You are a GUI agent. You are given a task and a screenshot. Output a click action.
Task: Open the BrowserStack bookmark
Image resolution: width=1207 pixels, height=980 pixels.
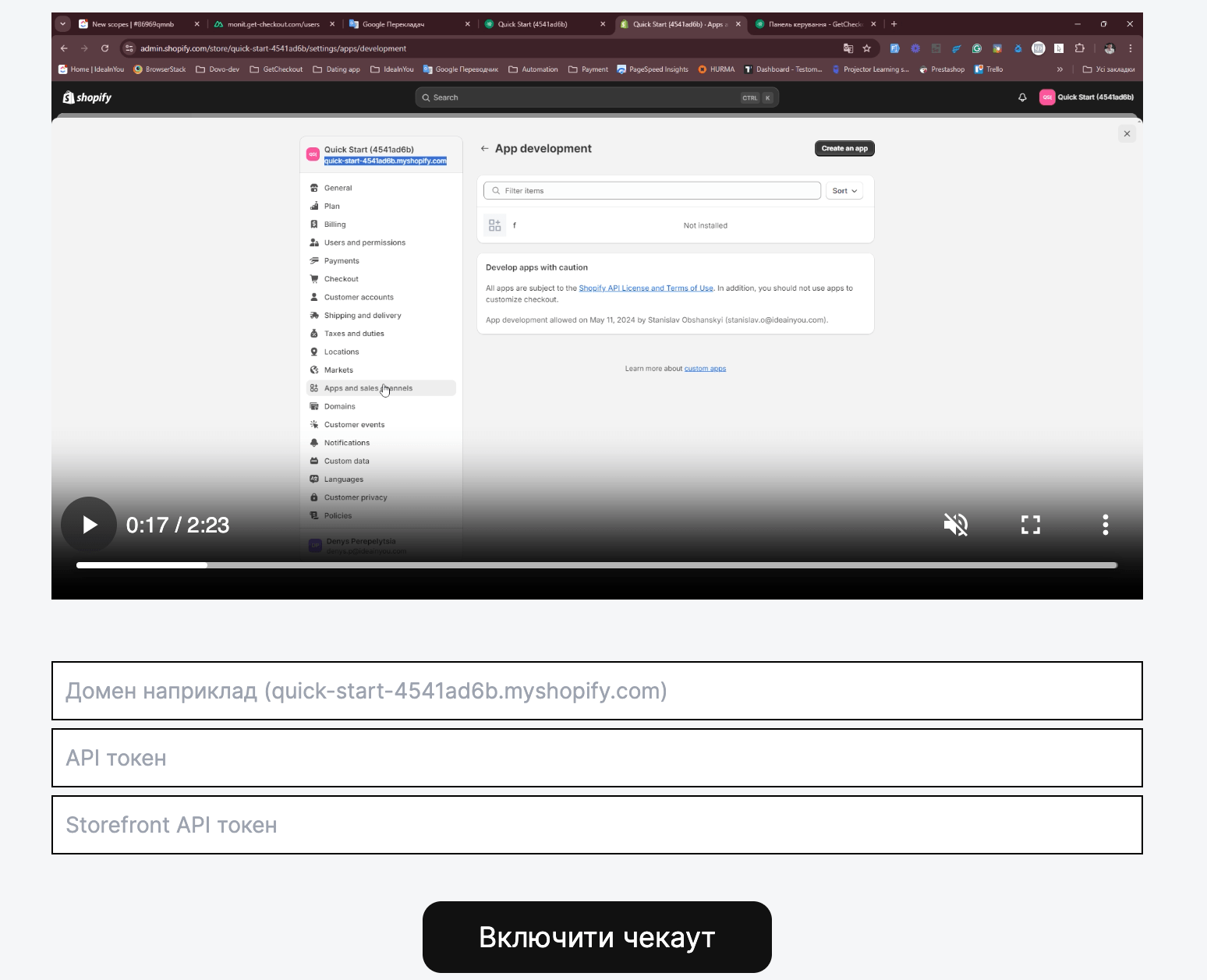pyautogui.click(x=160, y=69)
